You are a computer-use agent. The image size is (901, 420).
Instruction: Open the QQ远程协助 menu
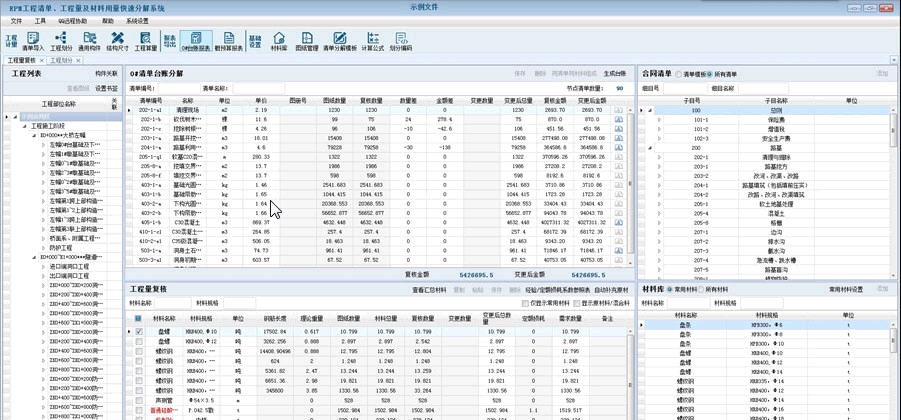tap(73, 21)
